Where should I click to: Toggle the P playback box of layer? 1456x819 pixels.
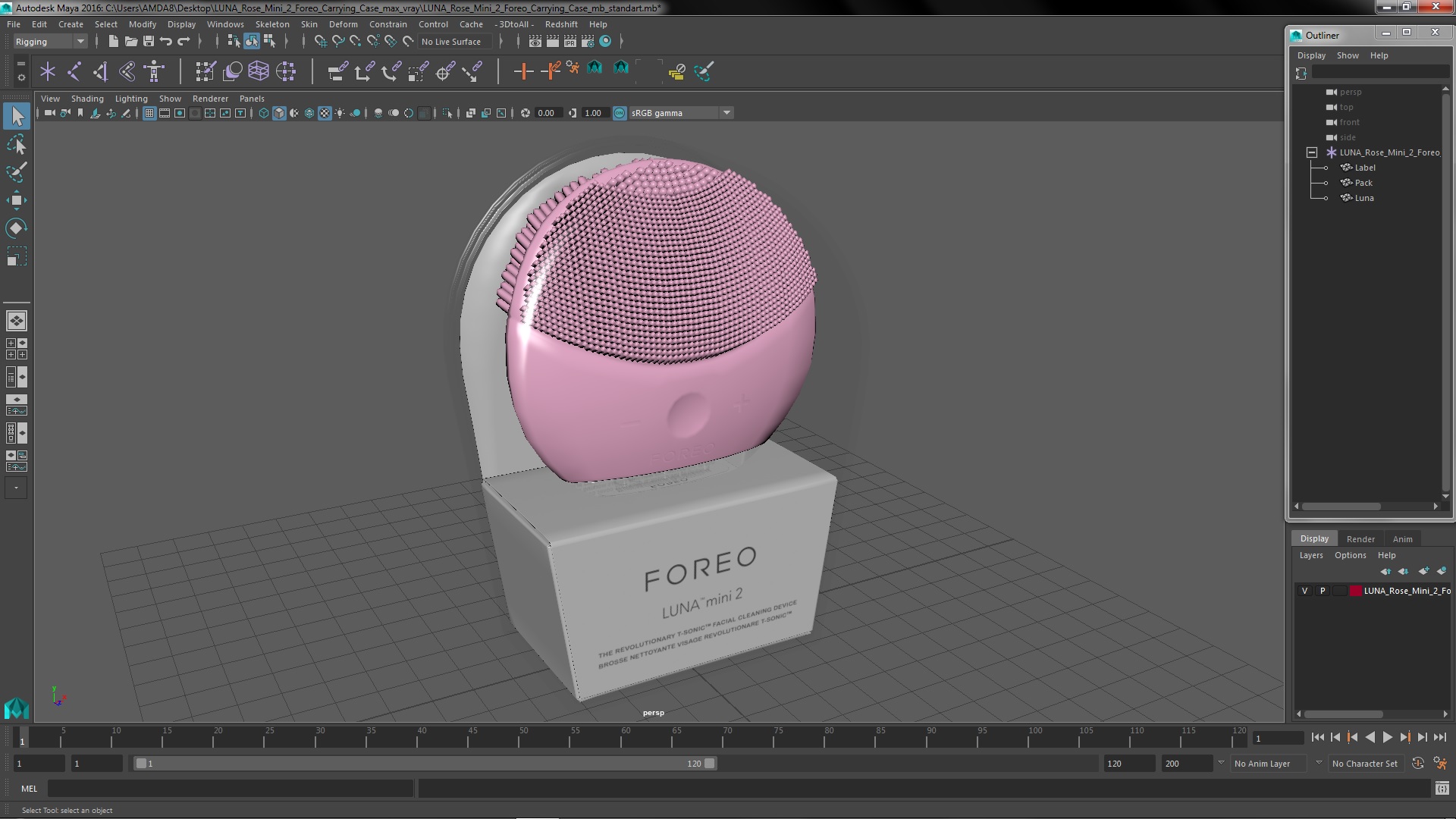1323,591
